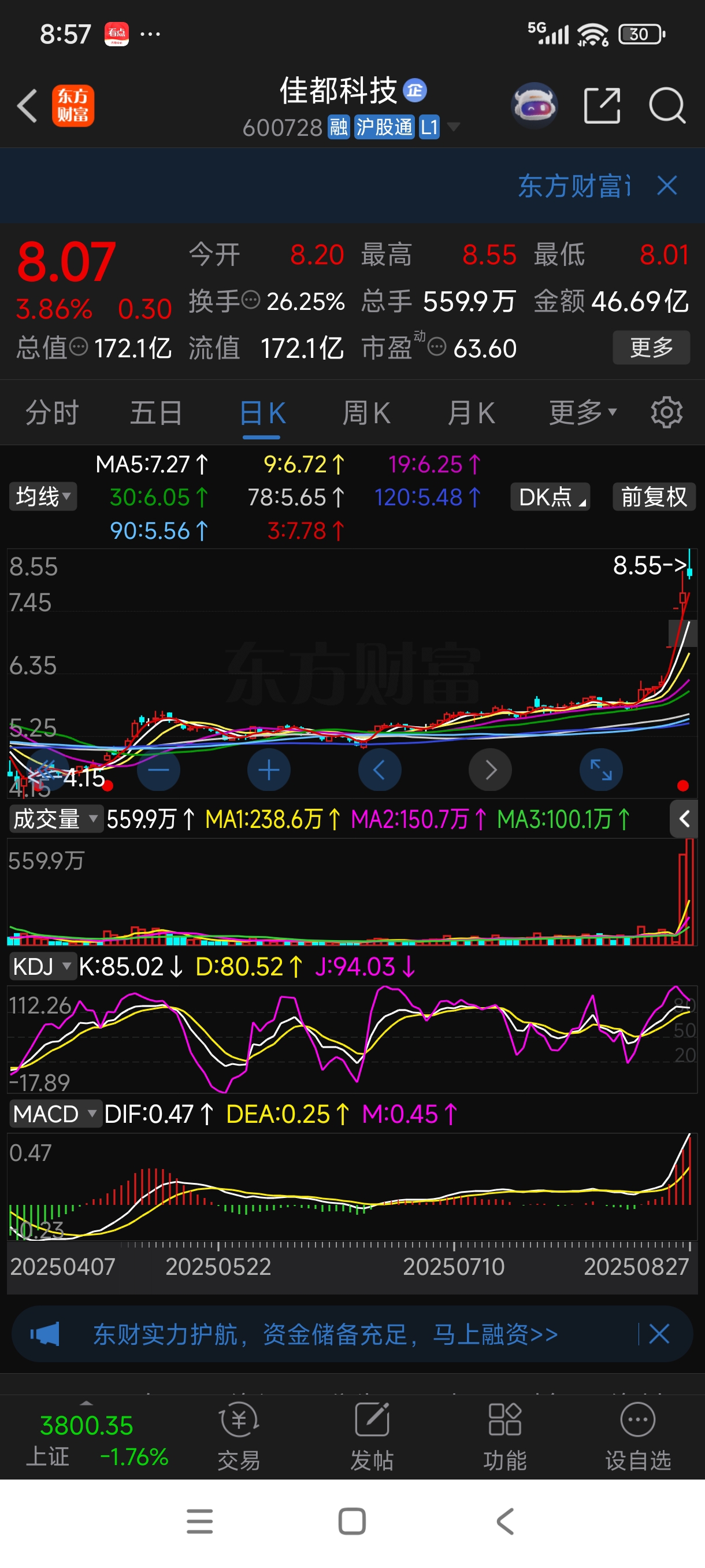Tap the 融 margin trading badge
This screenshot has width=705, height=1568.
[339, 127]
